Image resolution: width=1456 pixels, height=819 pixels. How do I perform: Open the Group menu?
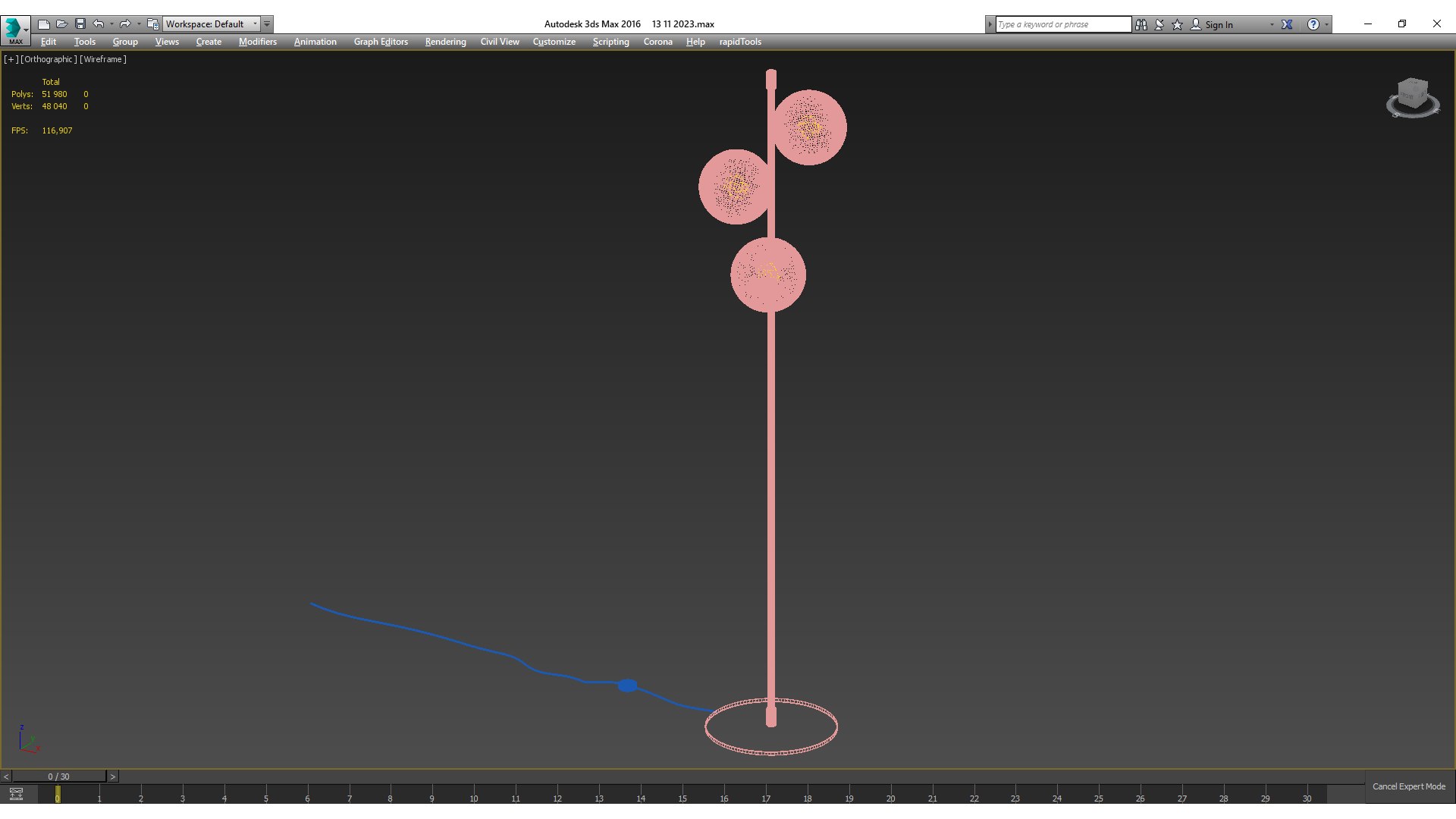125,42
